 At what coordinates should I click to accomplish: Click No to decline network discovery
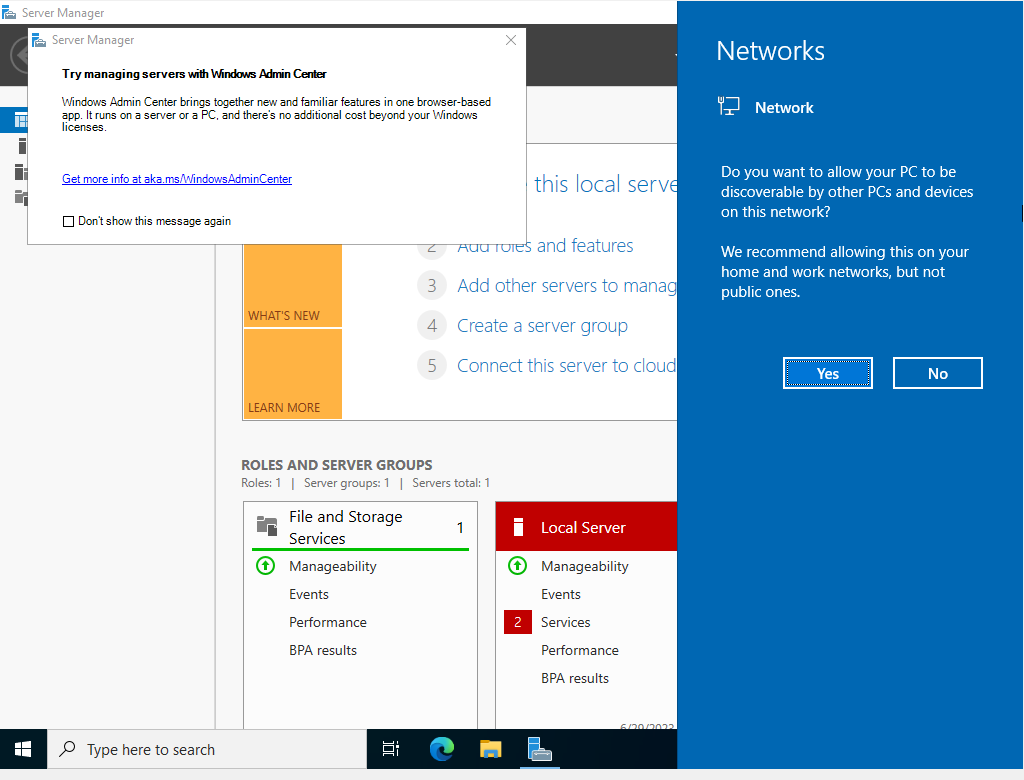pyautogui.click(x=937, y=373)
